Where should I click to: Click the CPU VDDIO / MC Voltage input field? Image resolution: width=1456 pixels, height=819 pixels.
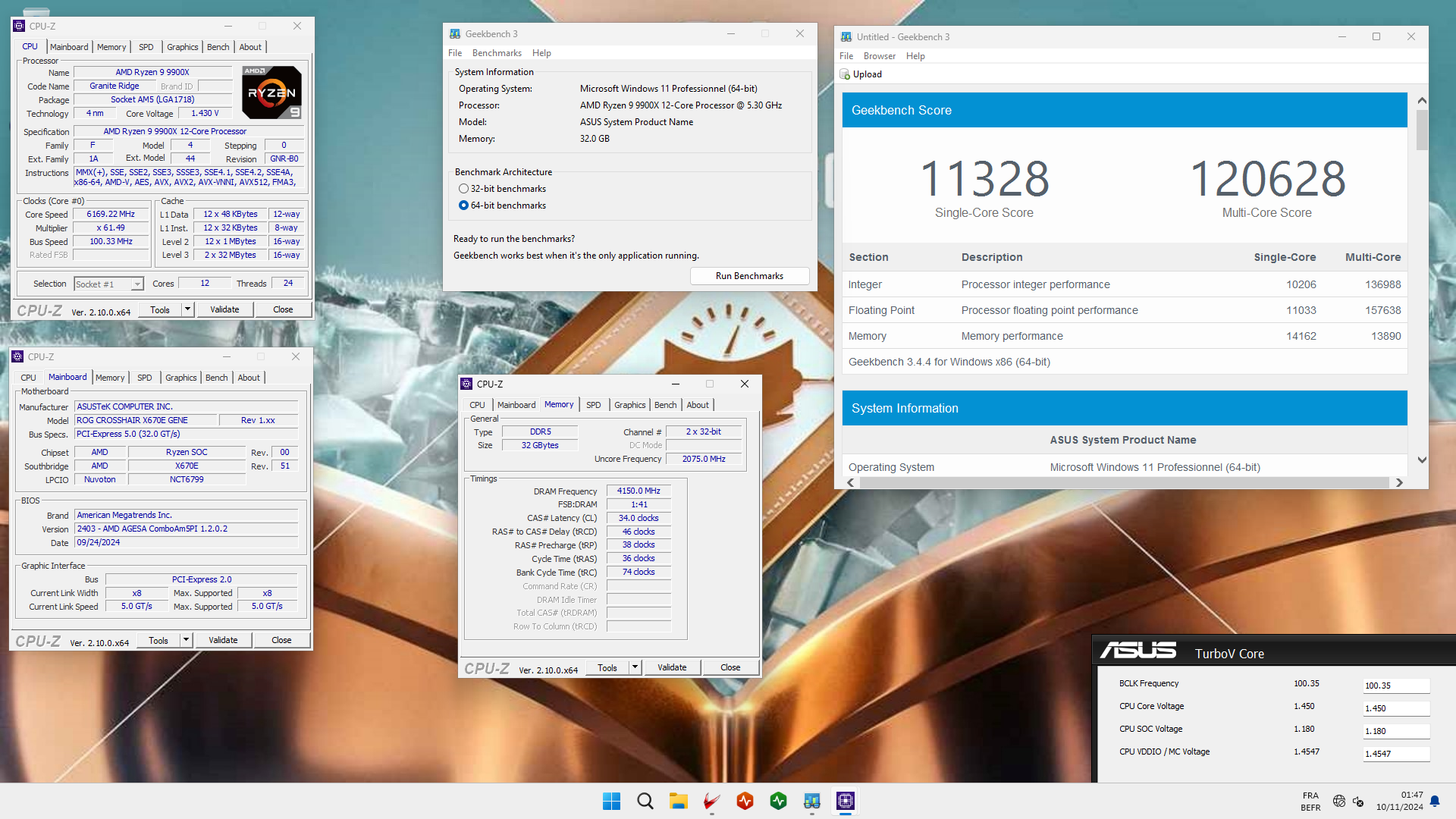click(x=1396, y=754)
